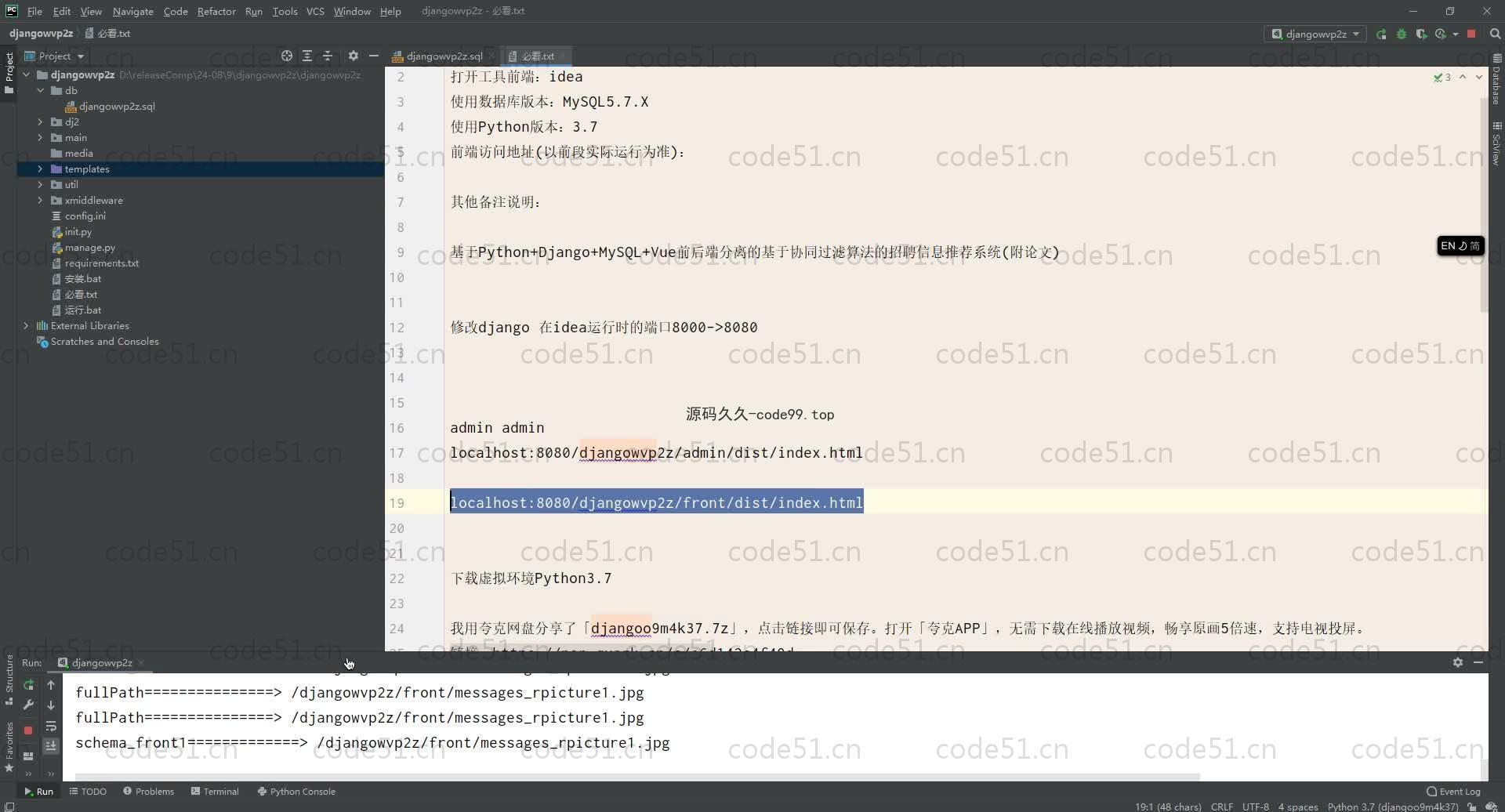Expand External Libraries node
The width and height of the screenshot is (1505, 812).
pos(26,325)
